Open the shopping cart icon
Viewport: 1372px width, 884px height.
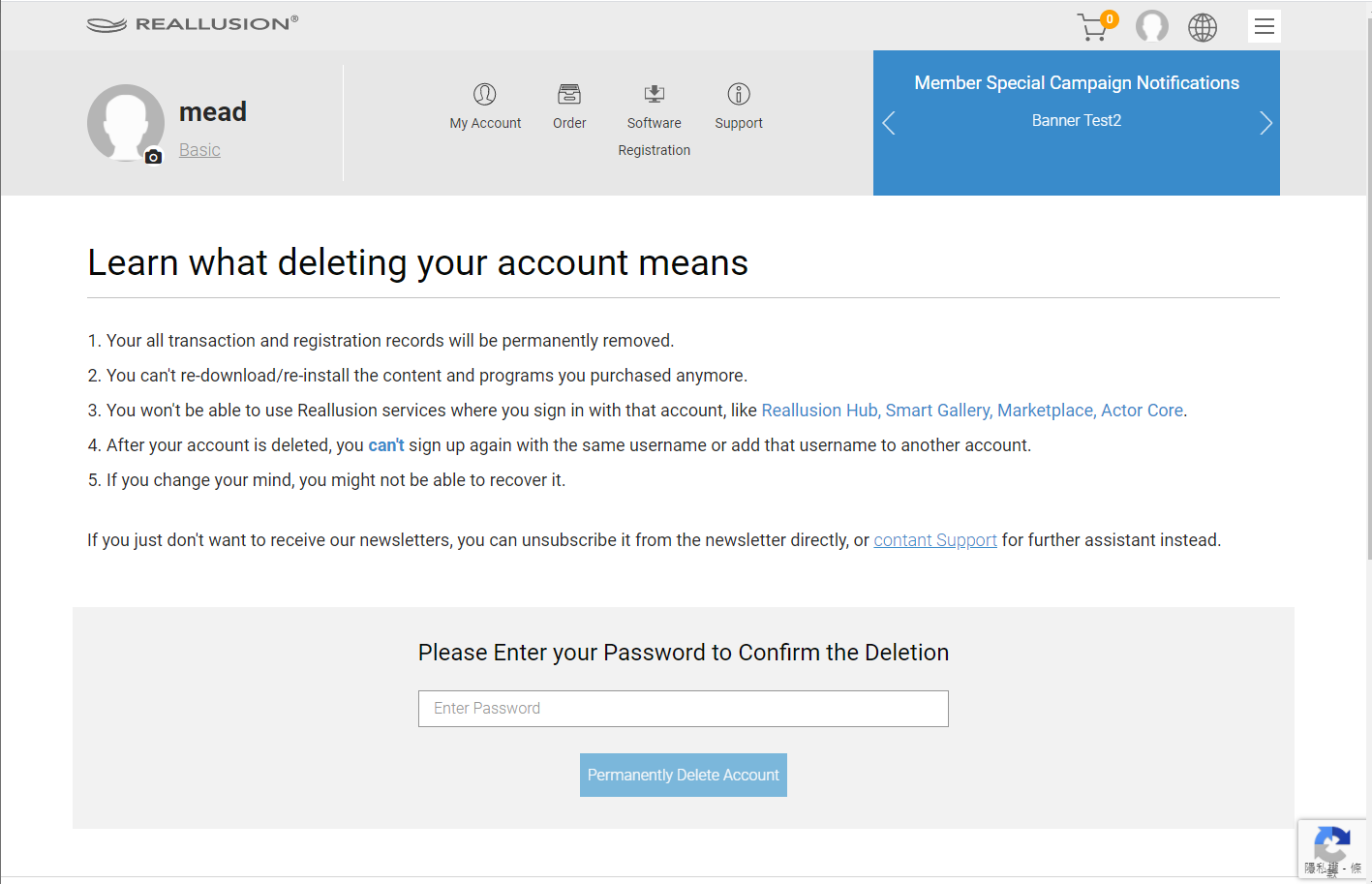tap(1094, 26)
